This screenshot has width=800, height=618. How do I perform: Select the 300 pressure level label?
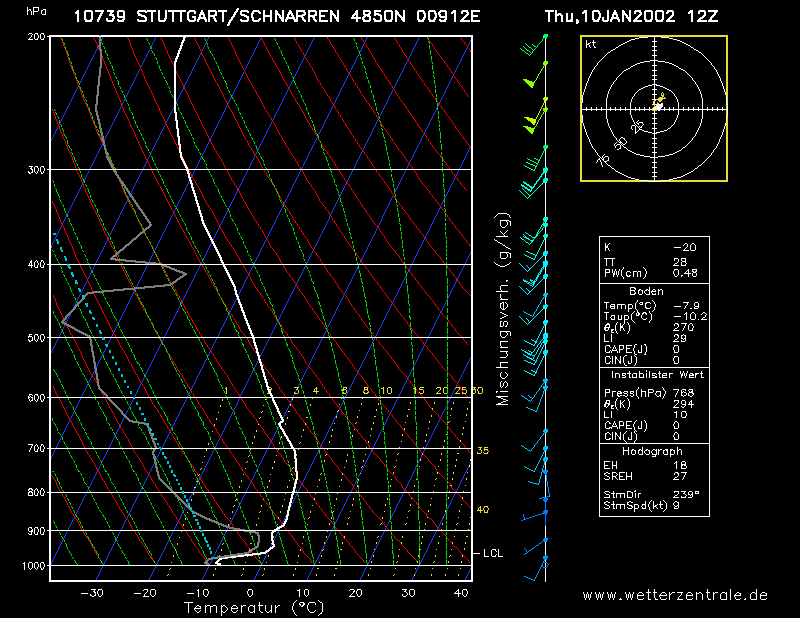(36, 169)
